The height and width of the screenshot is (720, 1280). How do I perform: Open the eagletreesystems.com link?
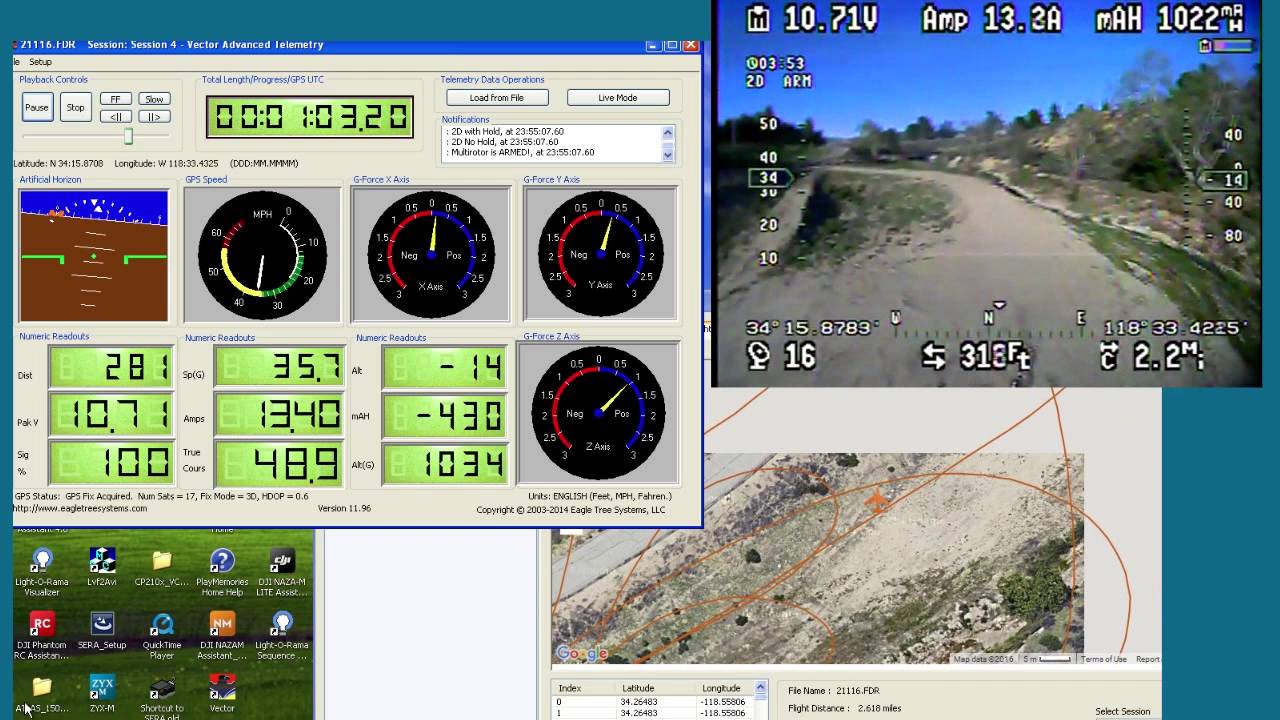[x=80, y=508]
